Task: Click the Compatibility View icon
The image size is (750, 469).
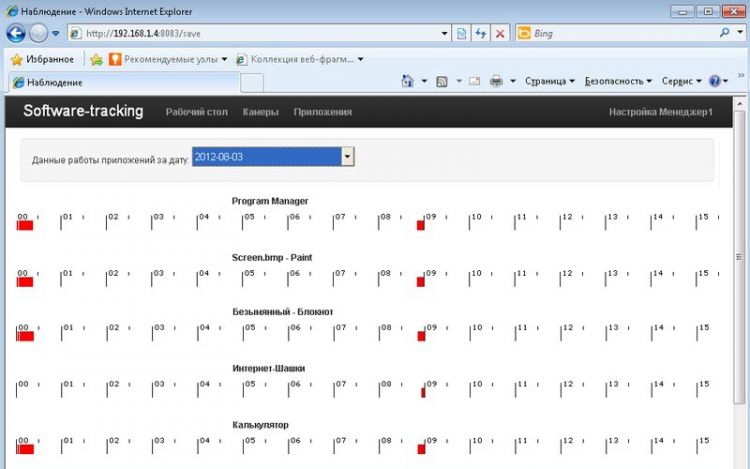Action: pyautogui.click(x=462, y=33)
